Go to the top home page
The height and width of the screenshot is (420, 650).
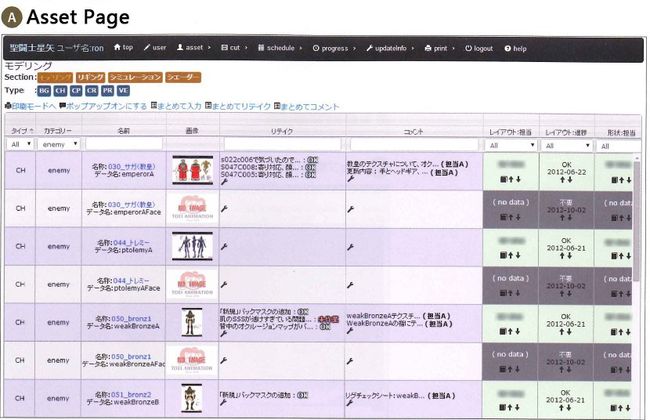[x=123, y=48]
